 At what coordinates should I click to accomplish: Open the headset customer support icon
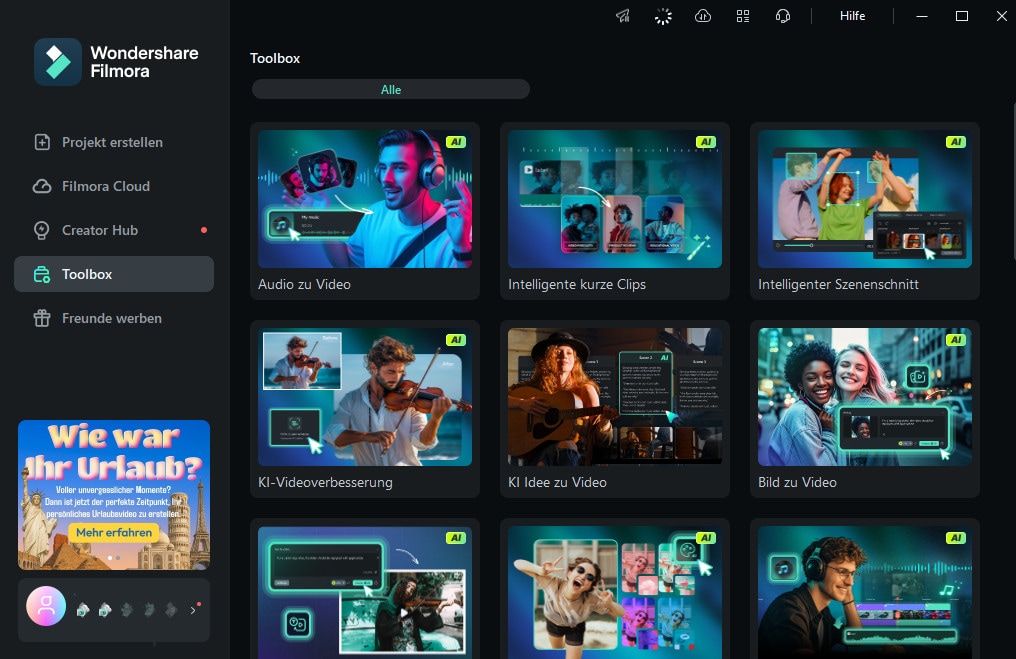pos(783,16)
